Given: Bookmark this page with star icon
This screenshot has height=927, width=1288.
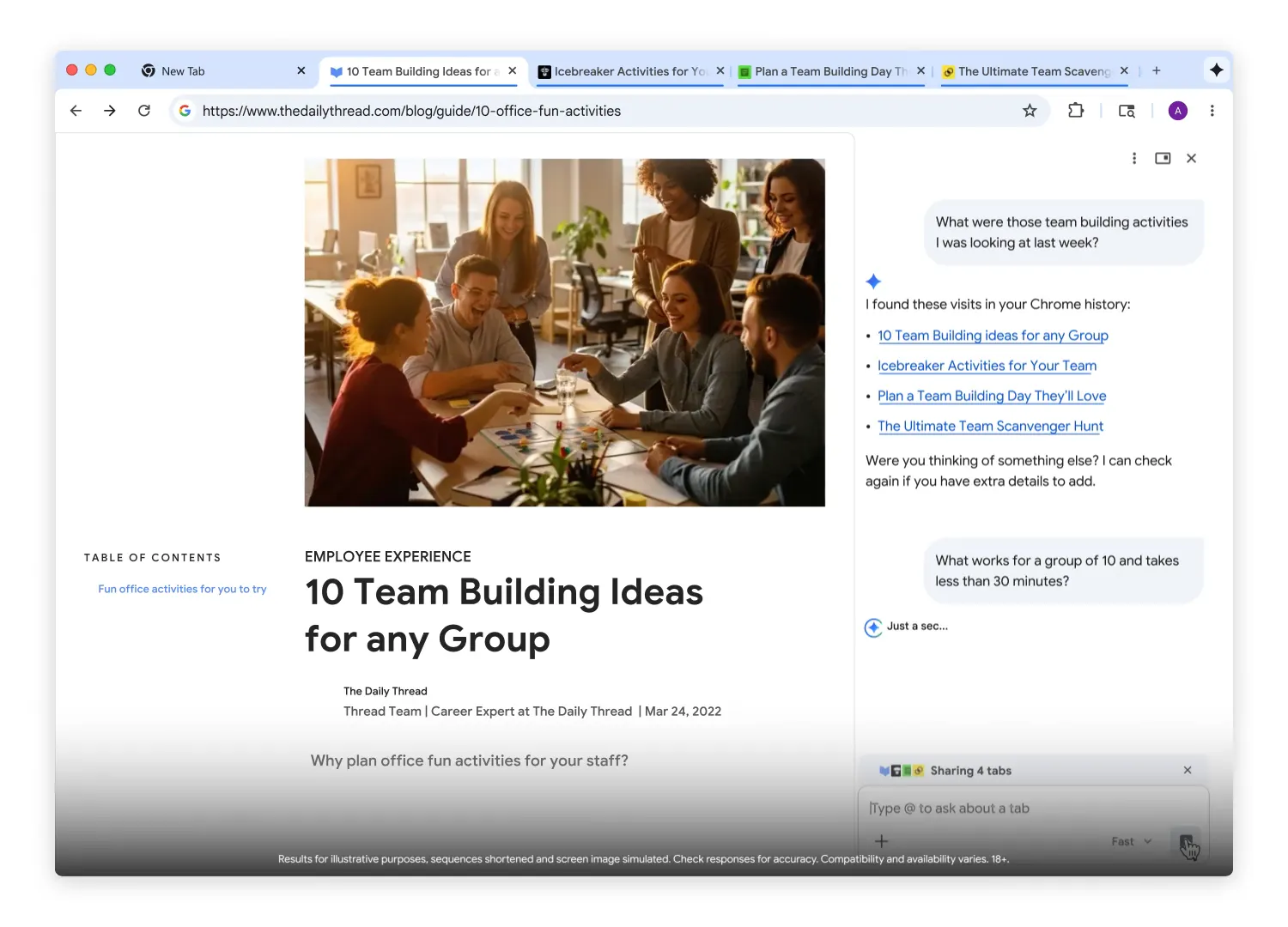Looking at the screenshot, I should [x=1030, y=111].
